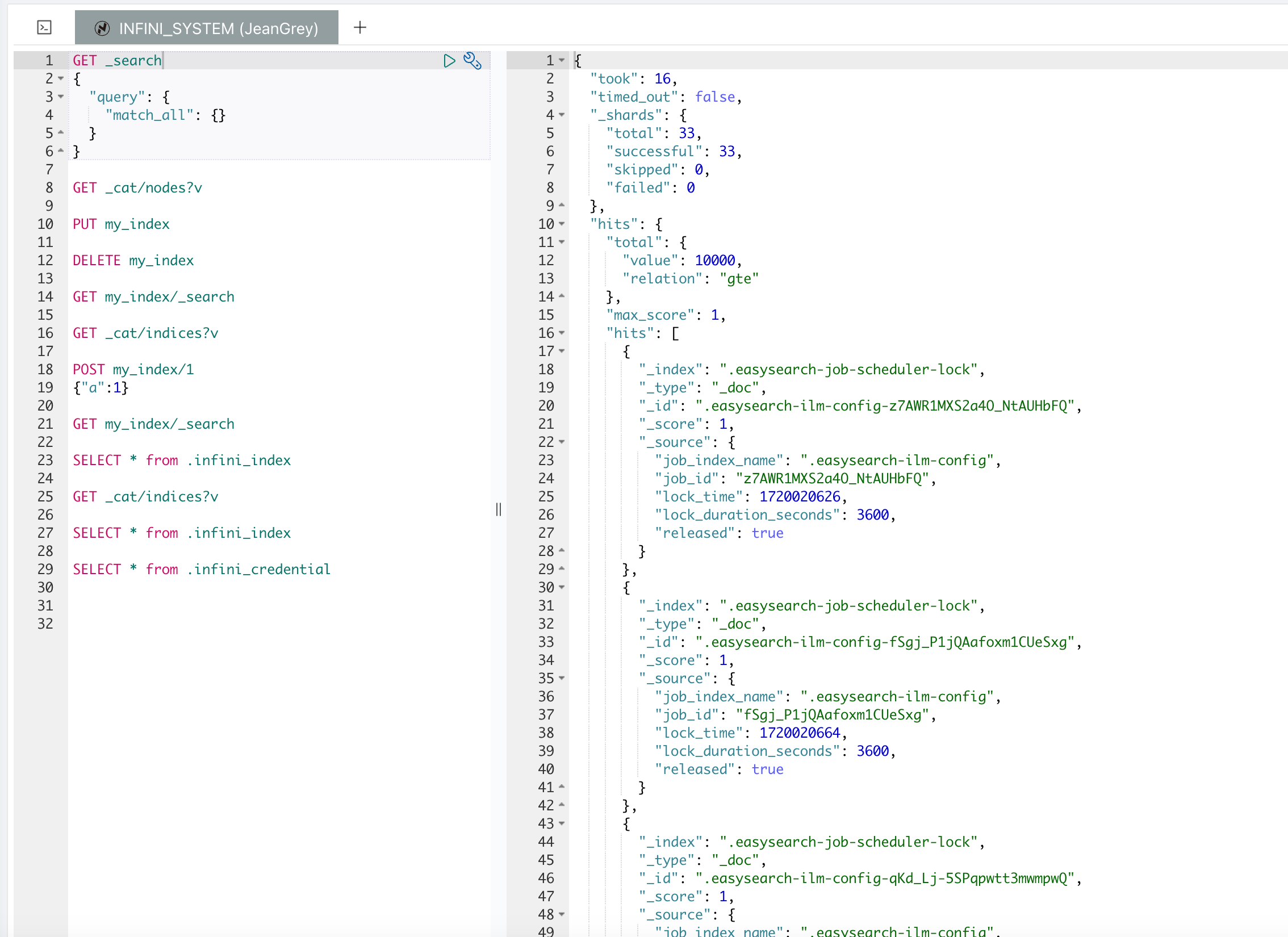Click "value": 10000 in response
Viewport: 1288px width, 937px height.
[x=682, y=261]
